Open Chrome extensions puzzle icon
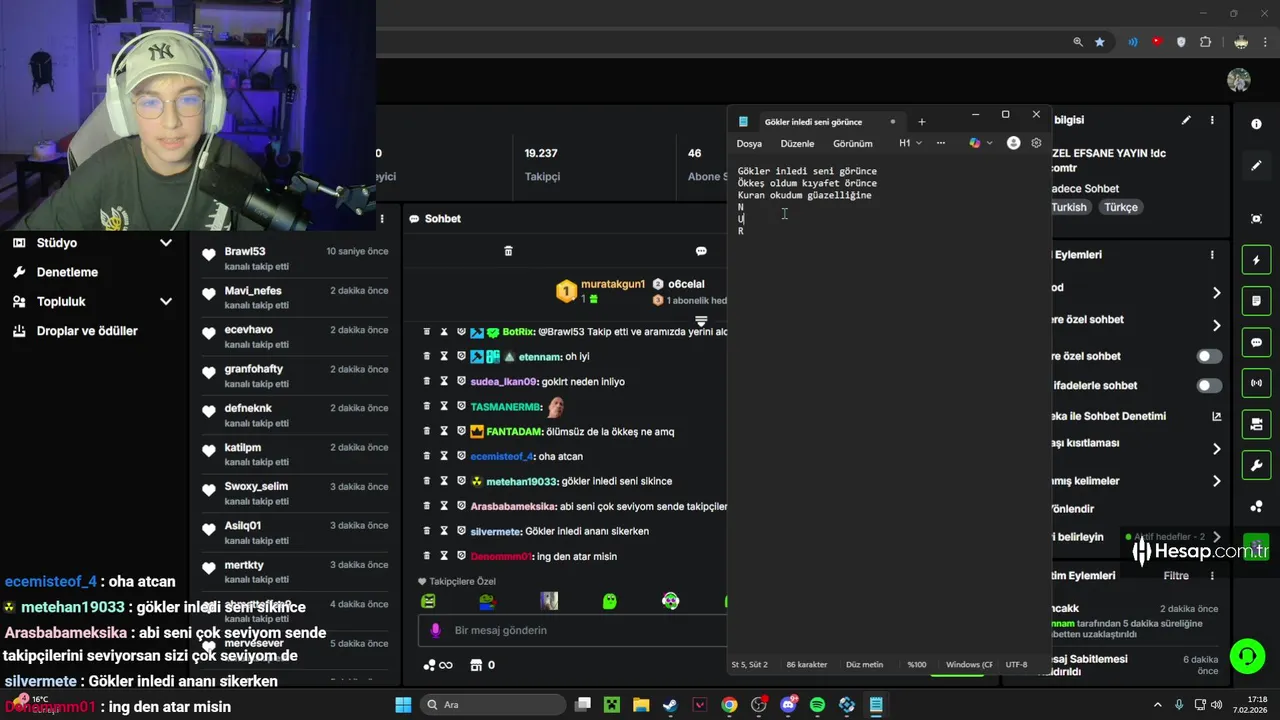 (1205, 42)
